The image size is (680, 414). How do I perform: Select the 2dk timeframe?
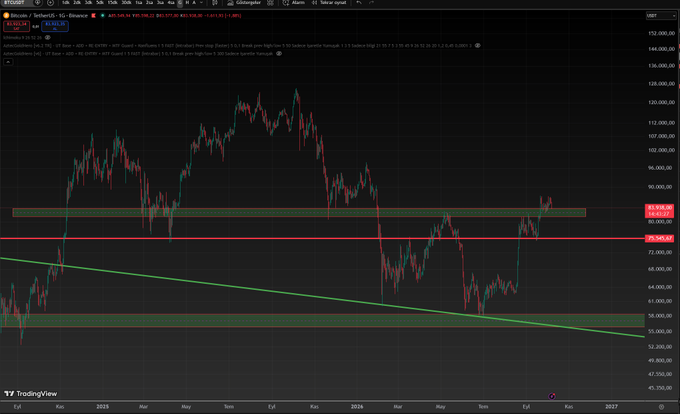pos(77,3)
